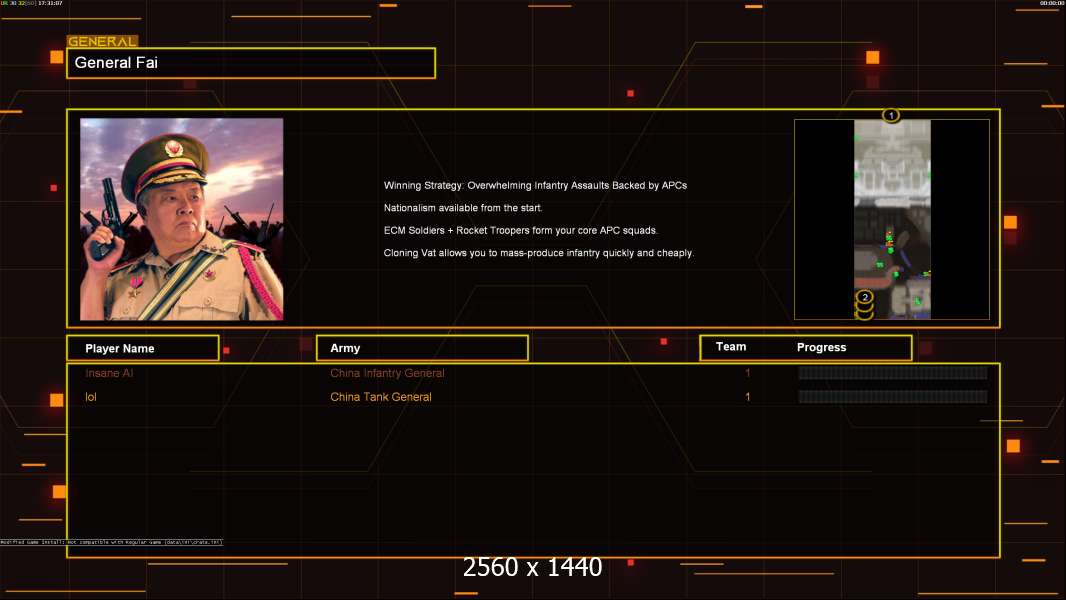The height and width of the screenshot is (600, 1066).
Task: Click the modified game install warning text
Action: pyautogui.click(x=111, y=542)
